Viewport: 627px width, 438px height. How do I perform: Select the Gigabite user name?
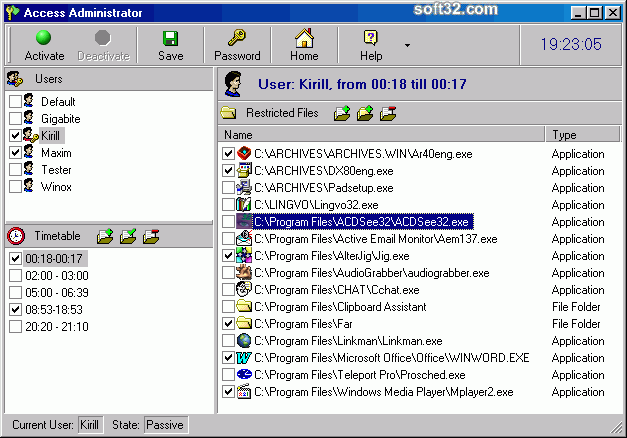coord(61,119)
